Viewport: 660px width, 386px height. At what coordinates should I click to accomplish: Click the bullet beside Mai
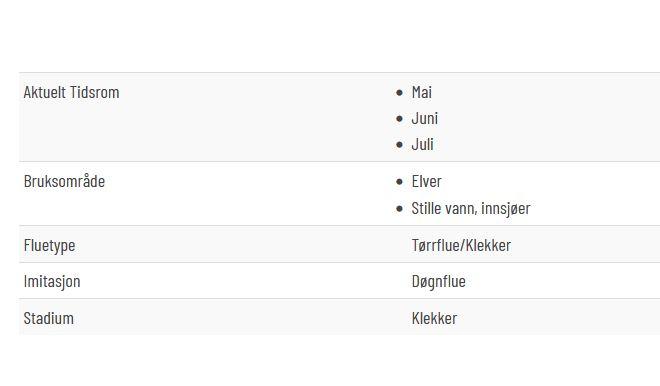click(399, 93)
